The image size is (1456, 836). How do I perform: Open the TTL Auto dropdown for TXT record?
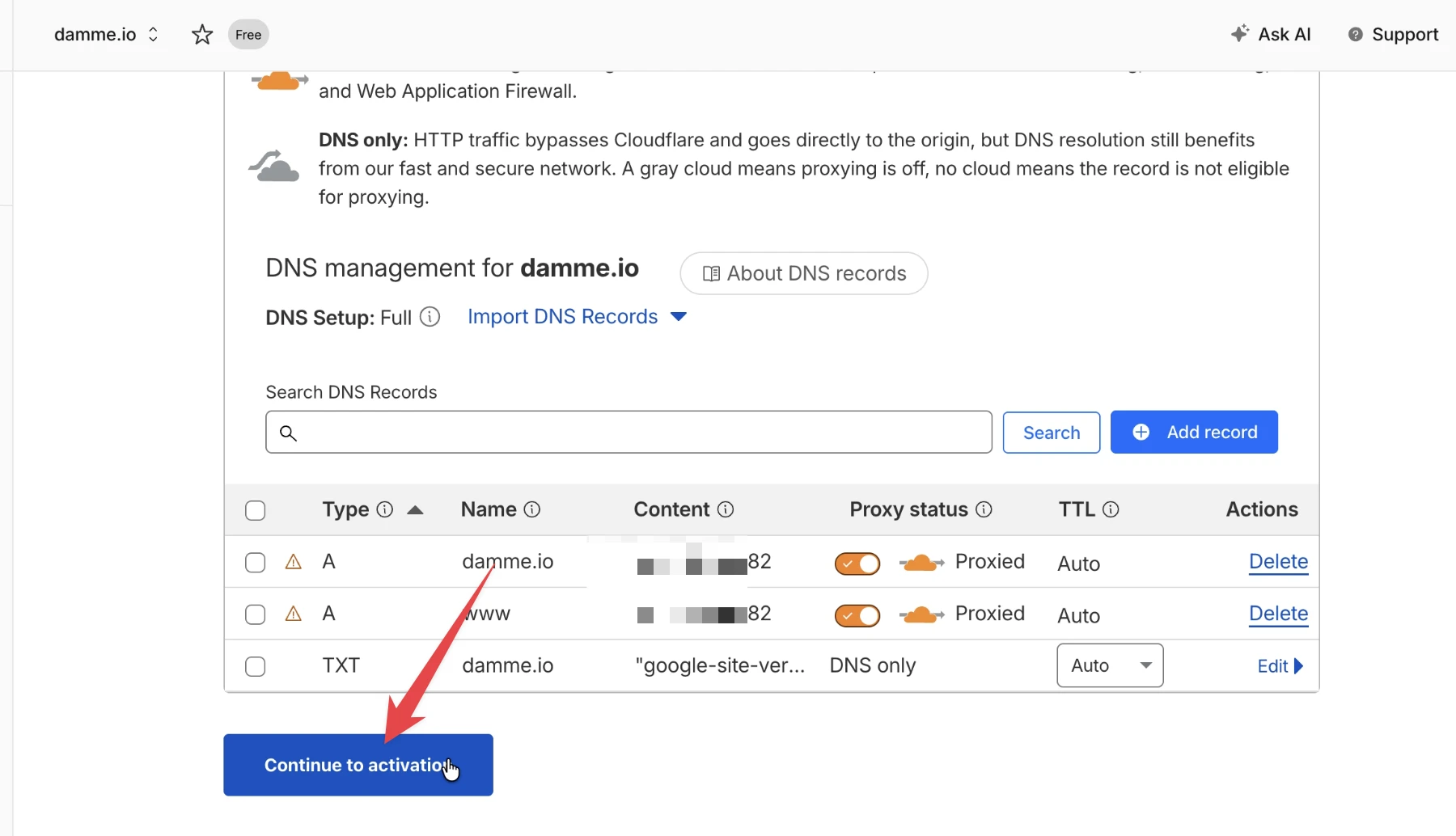tap(1110, 665)
